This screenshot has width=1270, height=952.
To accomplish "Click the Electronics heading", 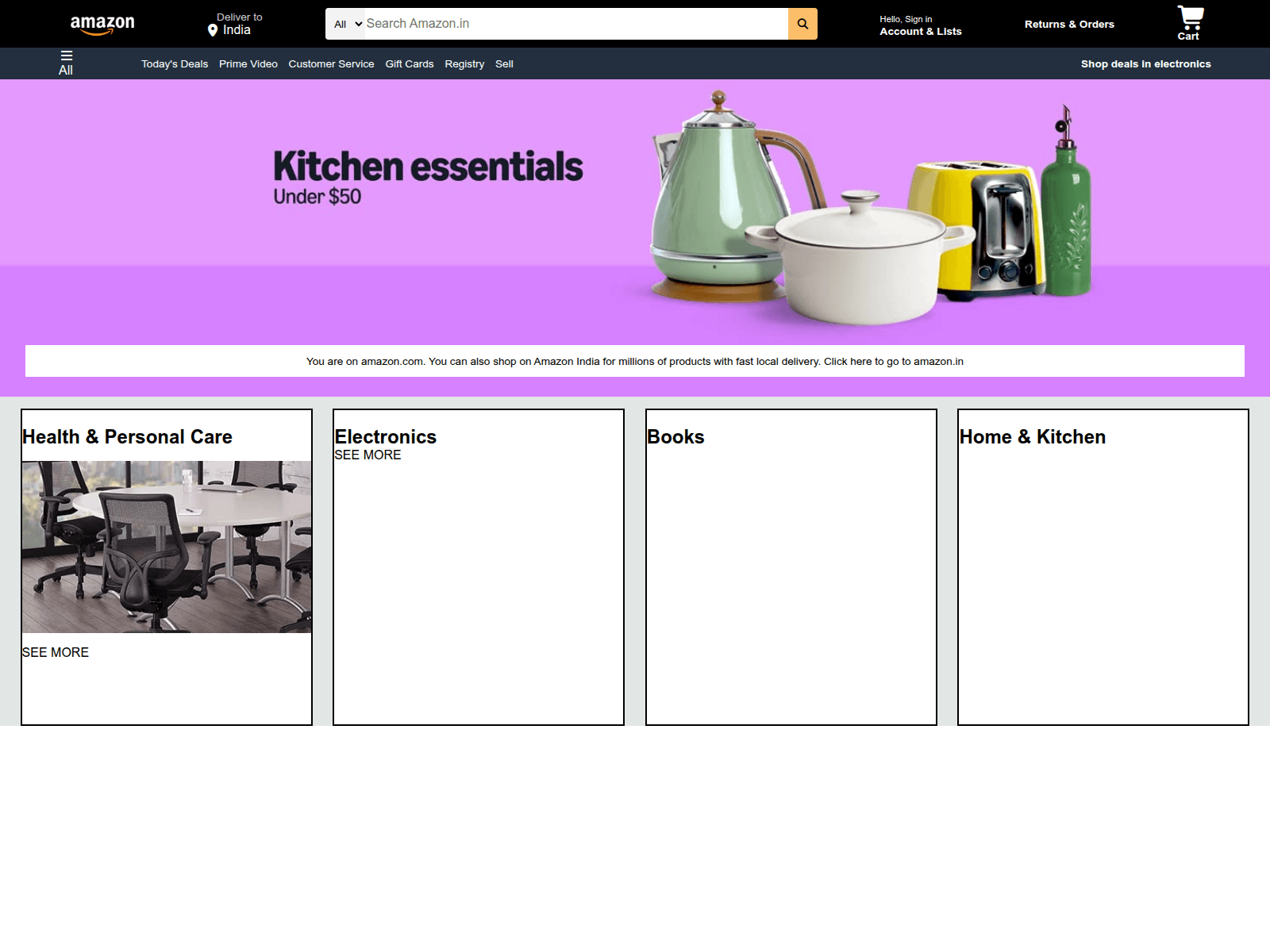I will click(x=386, y=437).
